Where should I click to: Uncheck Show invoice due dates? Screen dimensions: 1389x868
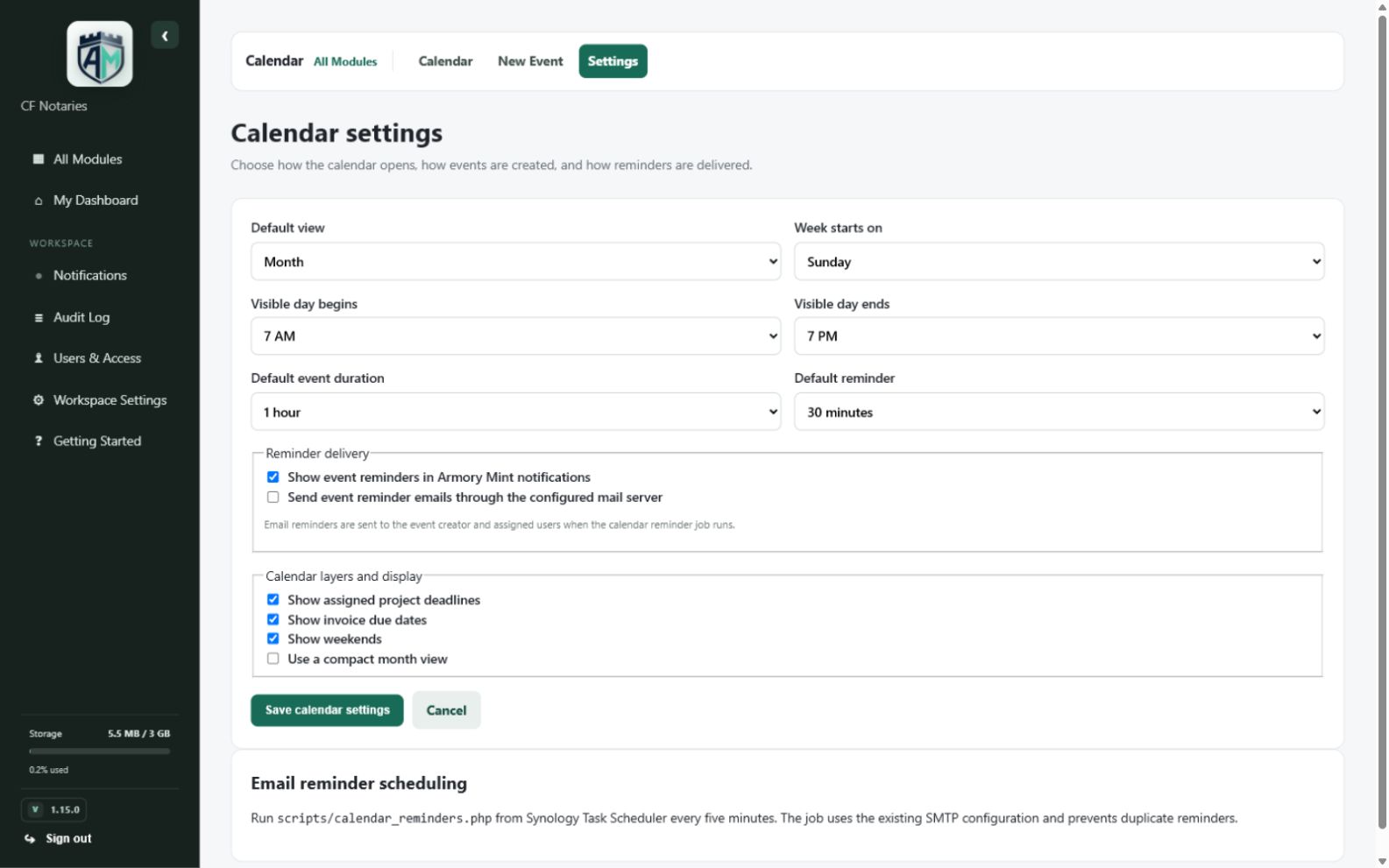tap(273, 620)
